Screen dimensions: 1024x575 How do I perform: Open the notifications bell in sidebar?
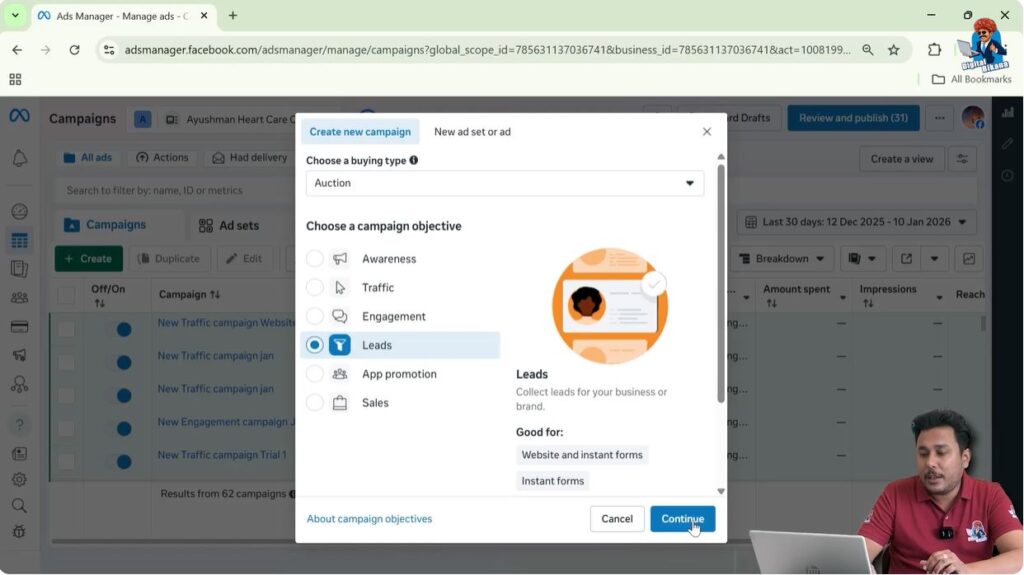point(20,158)
